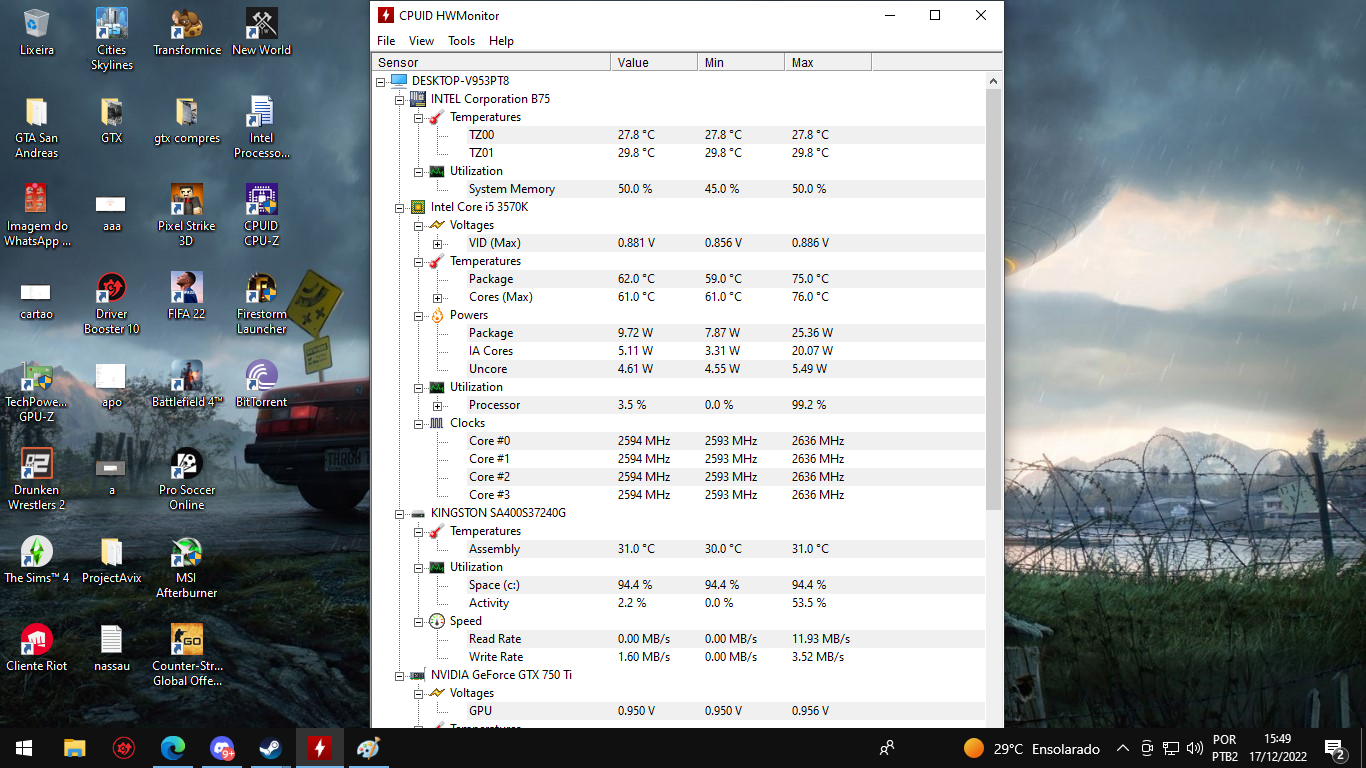Click the Value column header

point(654,62)
